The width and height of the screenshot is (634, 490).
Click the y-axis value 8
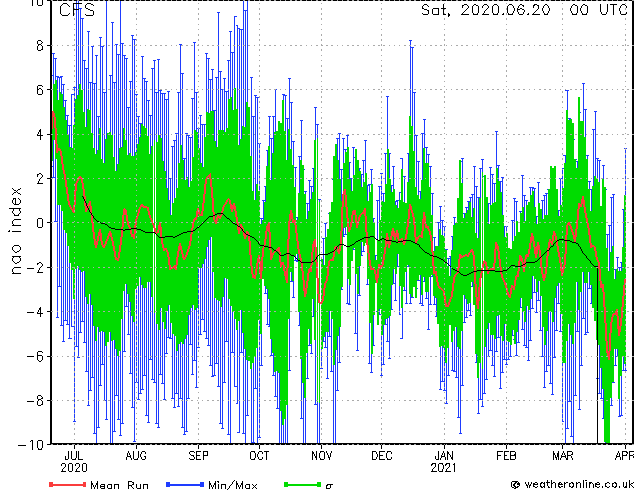click(x=40, y=46)
